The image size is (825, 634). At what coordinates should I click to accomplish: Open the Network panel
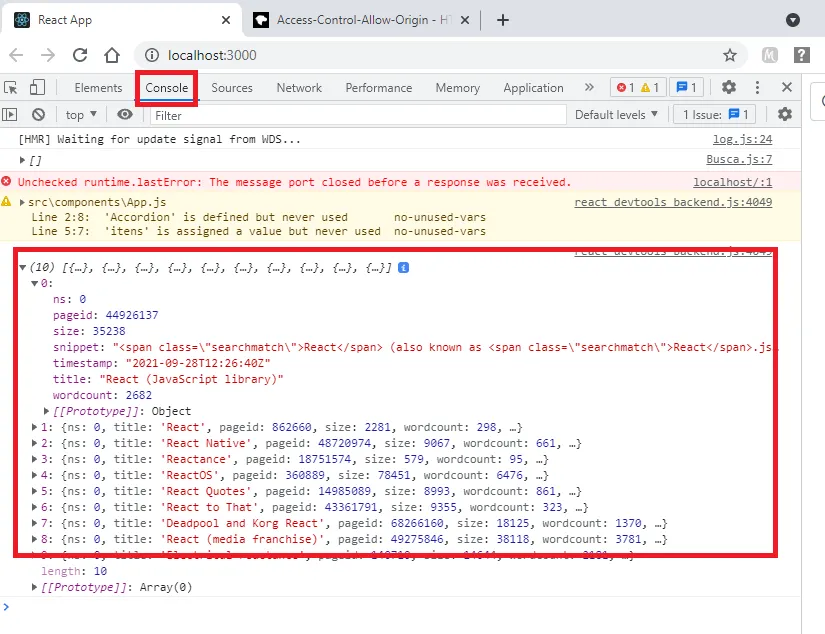(299, 88)
